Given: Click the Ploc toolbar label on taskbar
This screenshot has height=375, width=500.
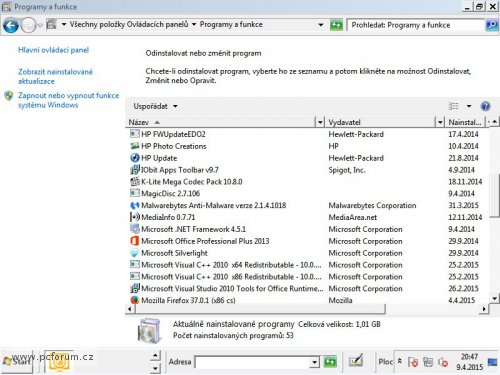Looking at the screenshot, I should tap(385, 362).
